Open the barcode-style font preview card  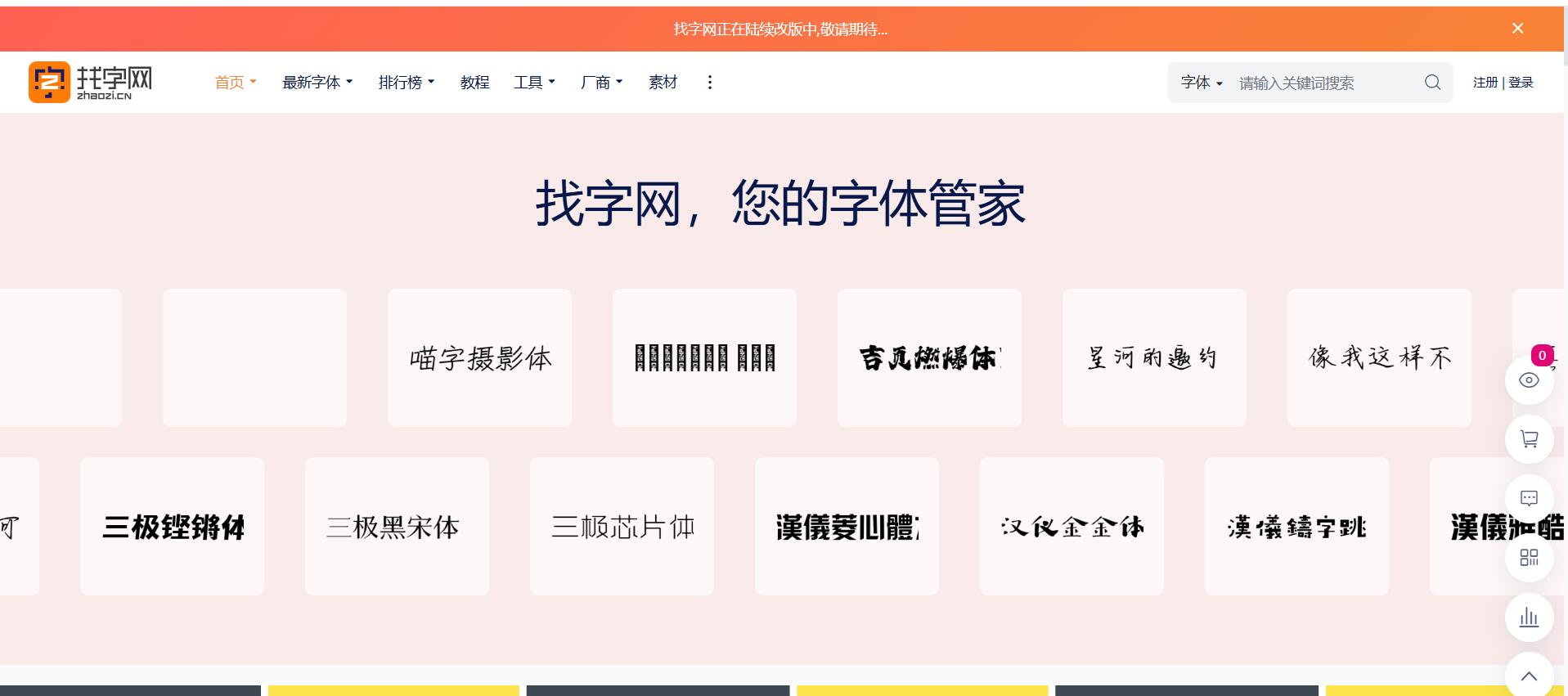pos(704,357)
